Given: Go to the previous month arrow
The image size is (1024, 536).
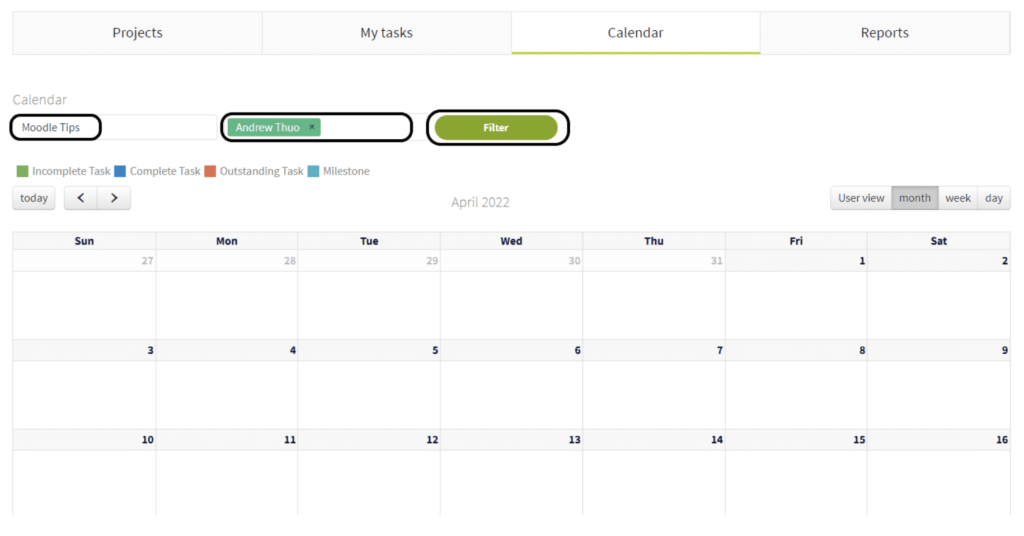Looking at the screenshot, I should (81, 198).
